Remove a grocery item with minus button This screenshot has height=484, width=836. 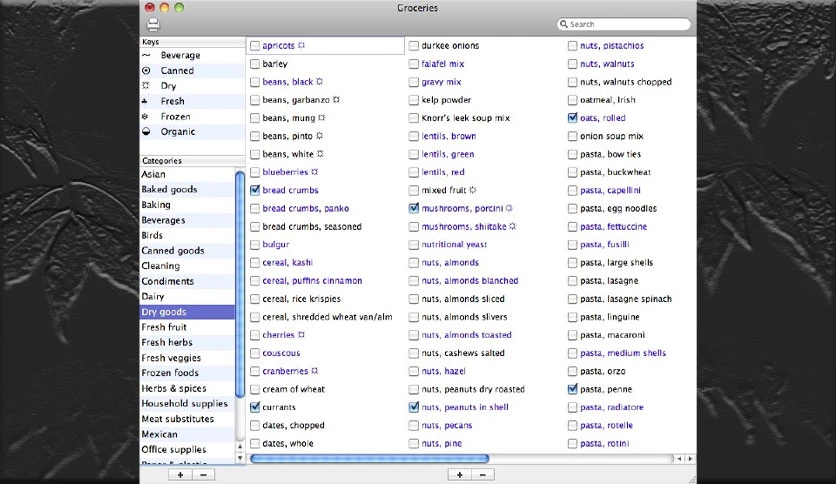point(483,474)
